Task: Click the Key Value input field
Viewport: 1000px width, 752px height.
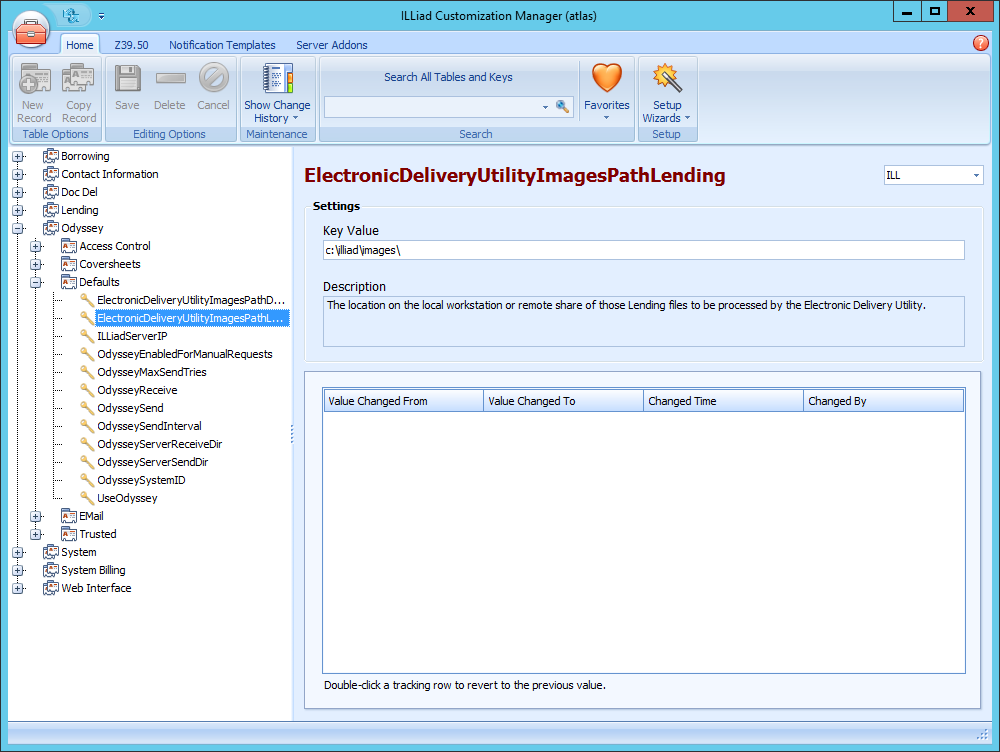Action: pyautogui.click(x=640, y=249)
